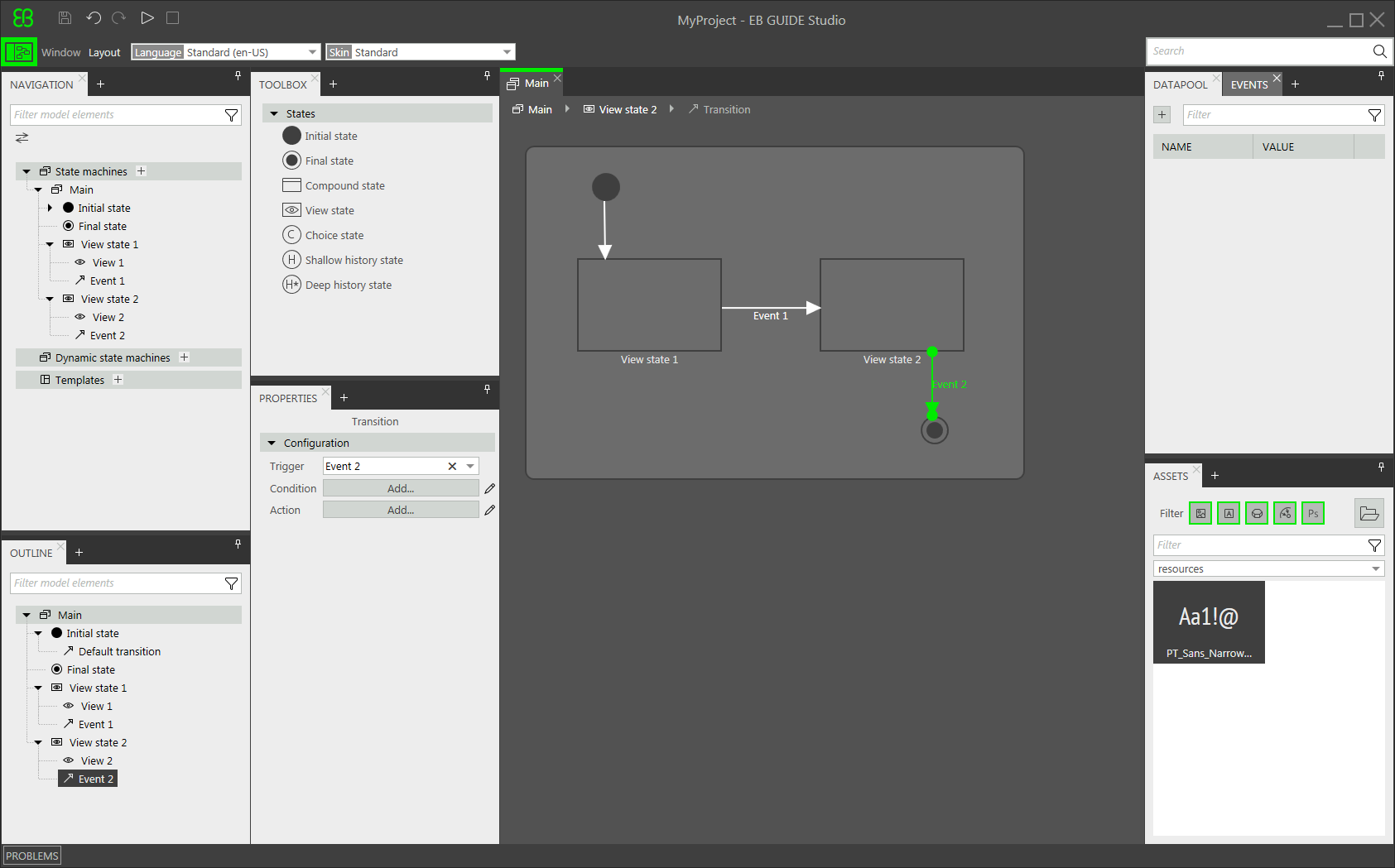The image size is (1395, 868).
Task: Click Add button for Condition
Action: click(401, 488)
